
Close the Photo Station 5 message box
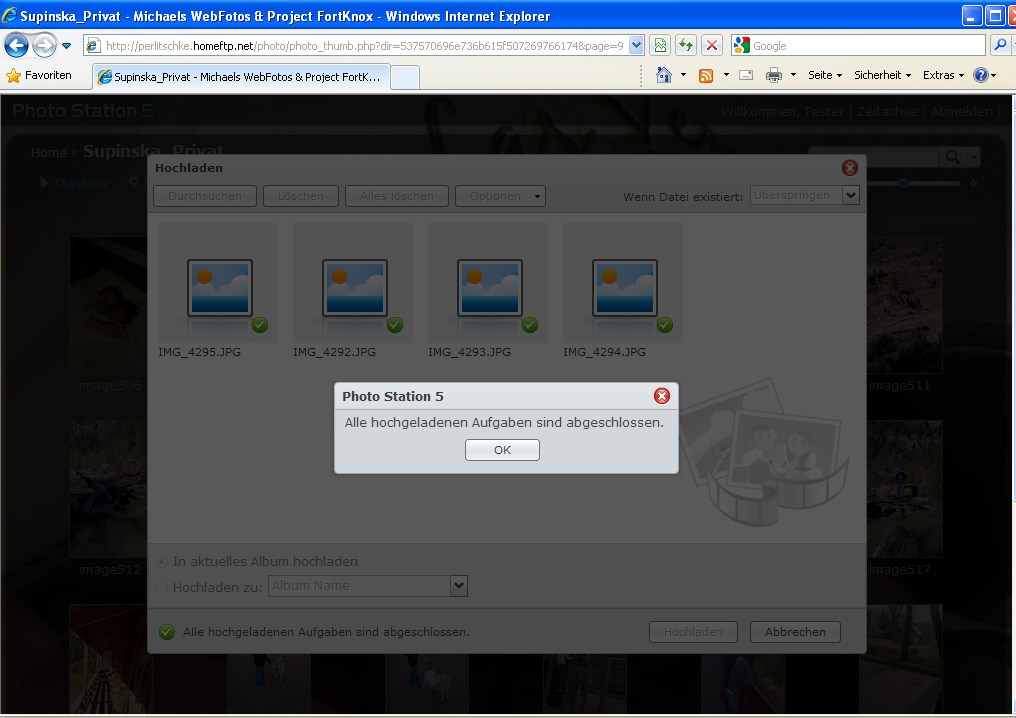point(661,396)
